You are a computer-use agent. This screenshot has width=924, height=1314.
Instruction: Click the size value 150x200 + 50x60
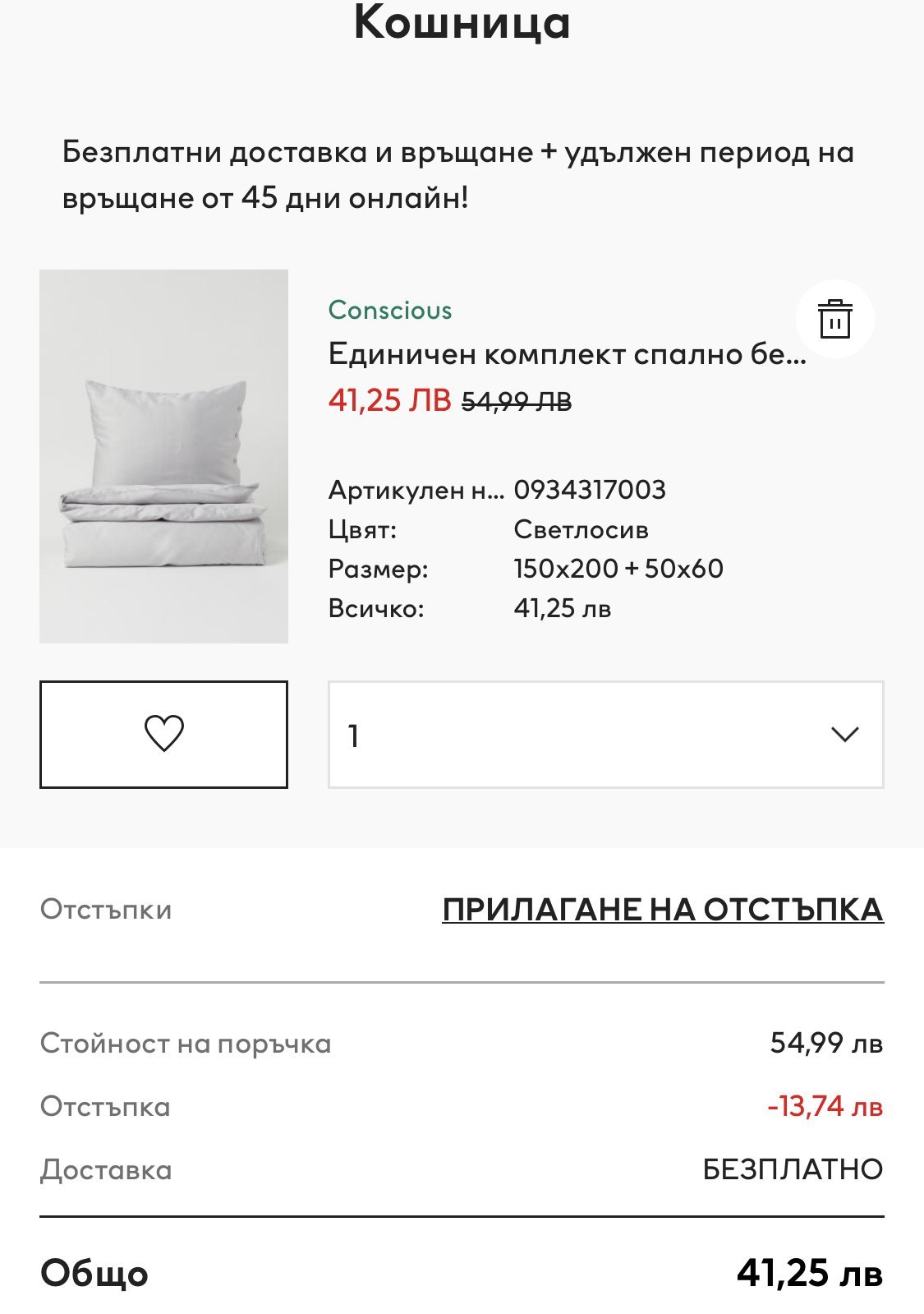click(x=618, y=569)
